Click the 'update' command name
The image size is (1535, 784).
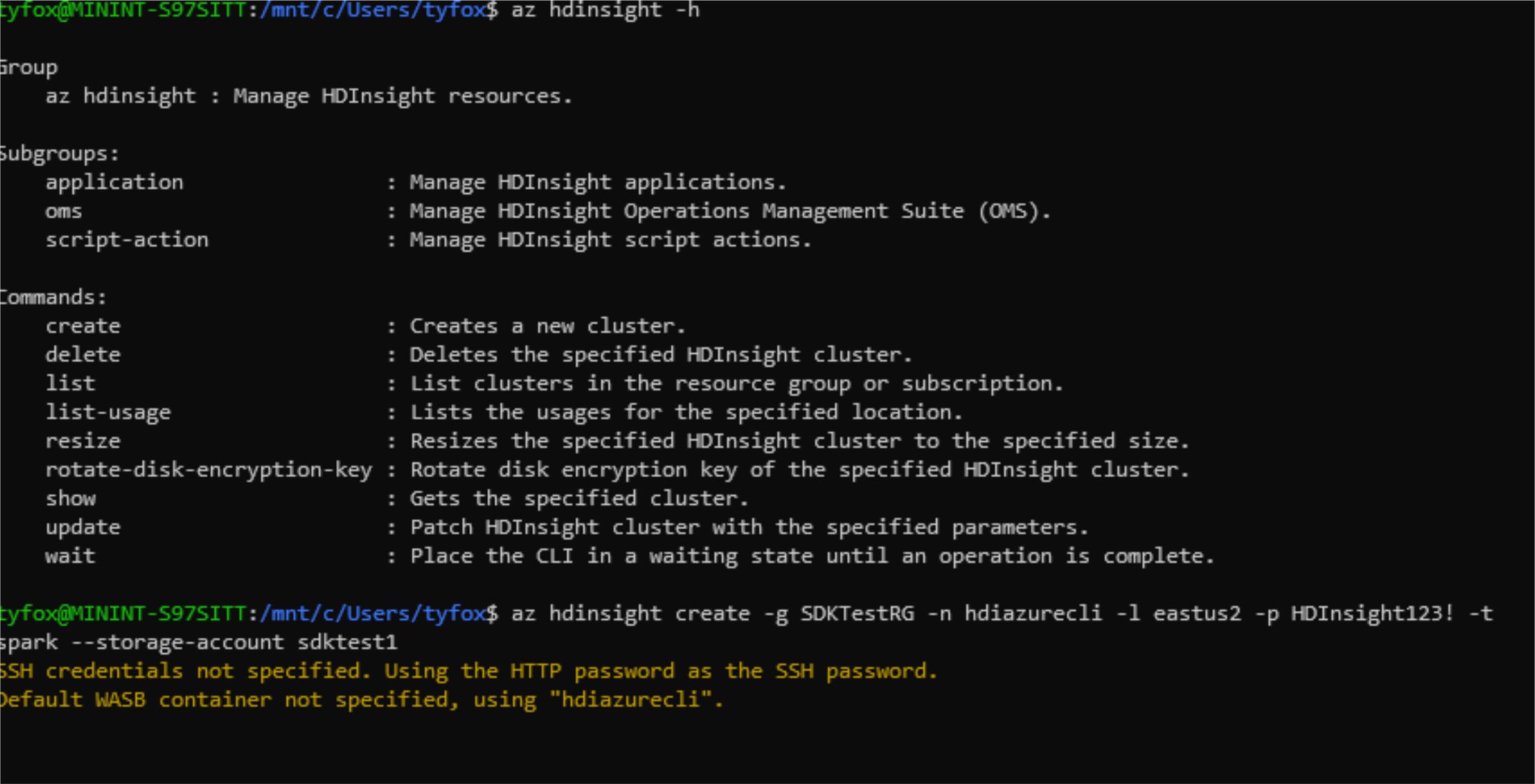point(83,527)
